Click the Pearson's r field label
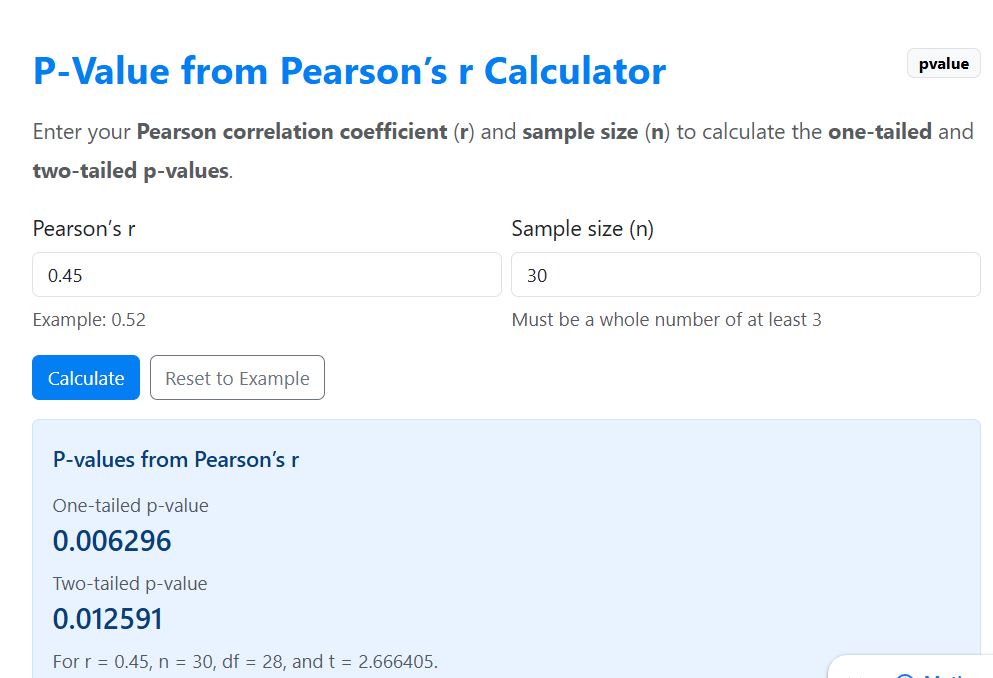 click(83, 228)
